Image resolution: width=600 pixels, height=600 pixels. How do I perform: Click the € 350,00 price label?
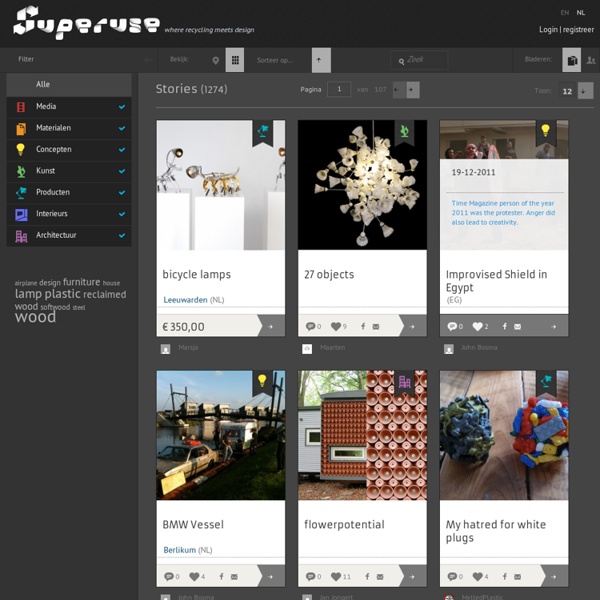[x=183, y=327]
